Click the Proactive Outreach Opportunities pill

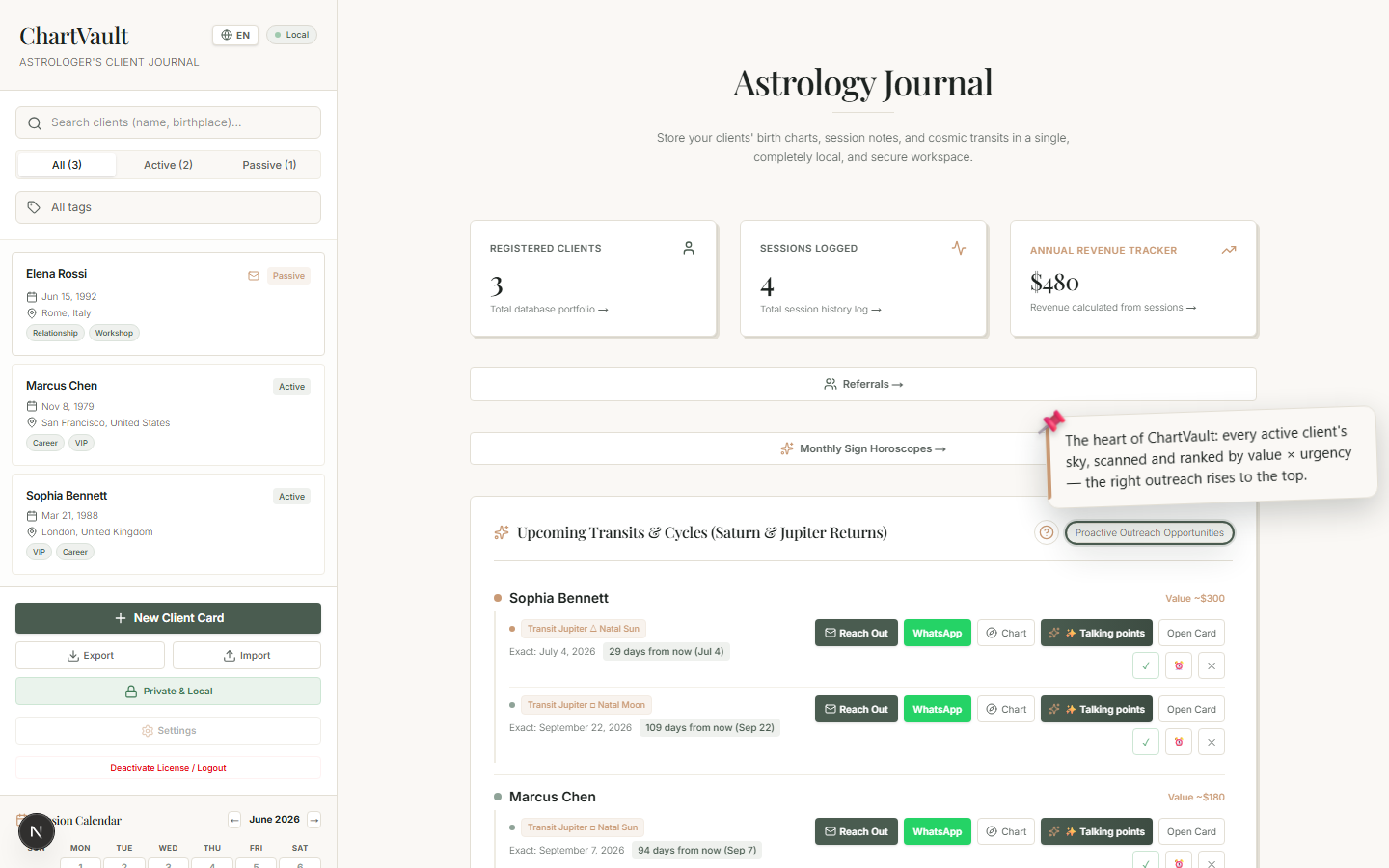[1149, 532]
